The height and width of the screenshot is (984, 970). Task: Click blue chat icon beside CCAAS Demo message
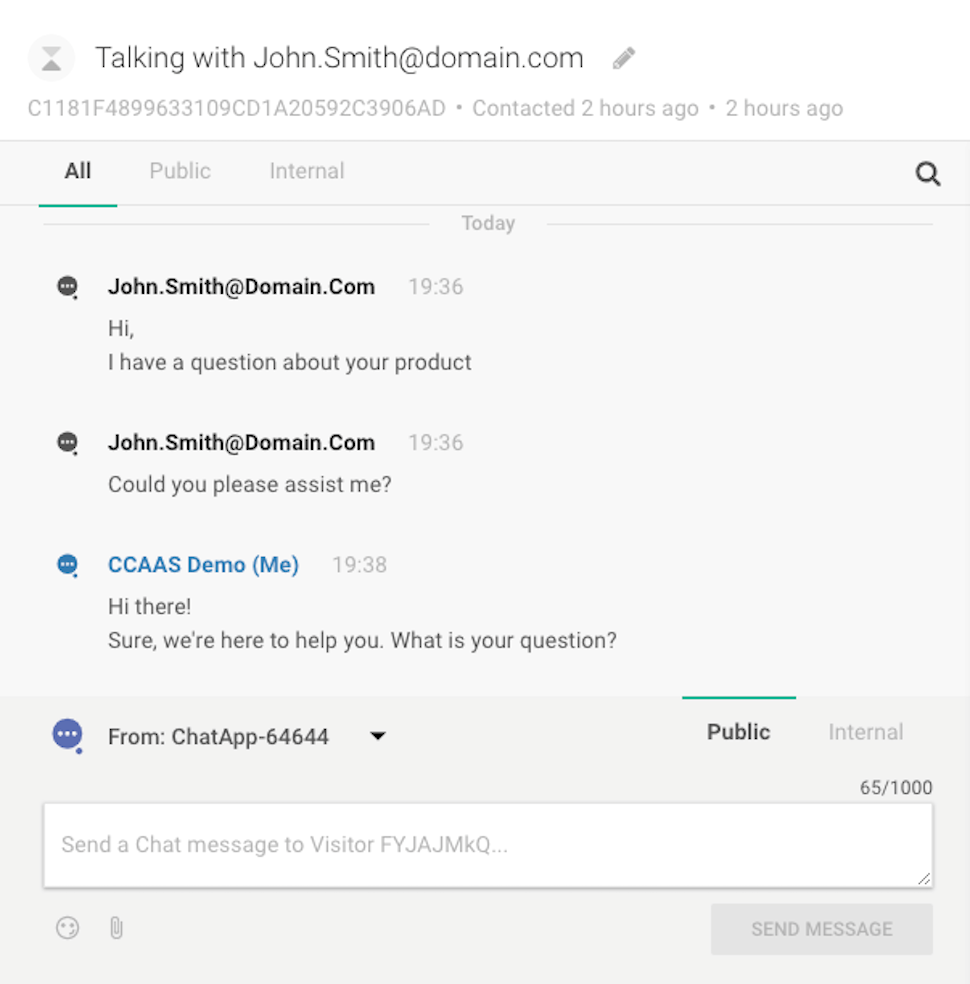point(67,566)
